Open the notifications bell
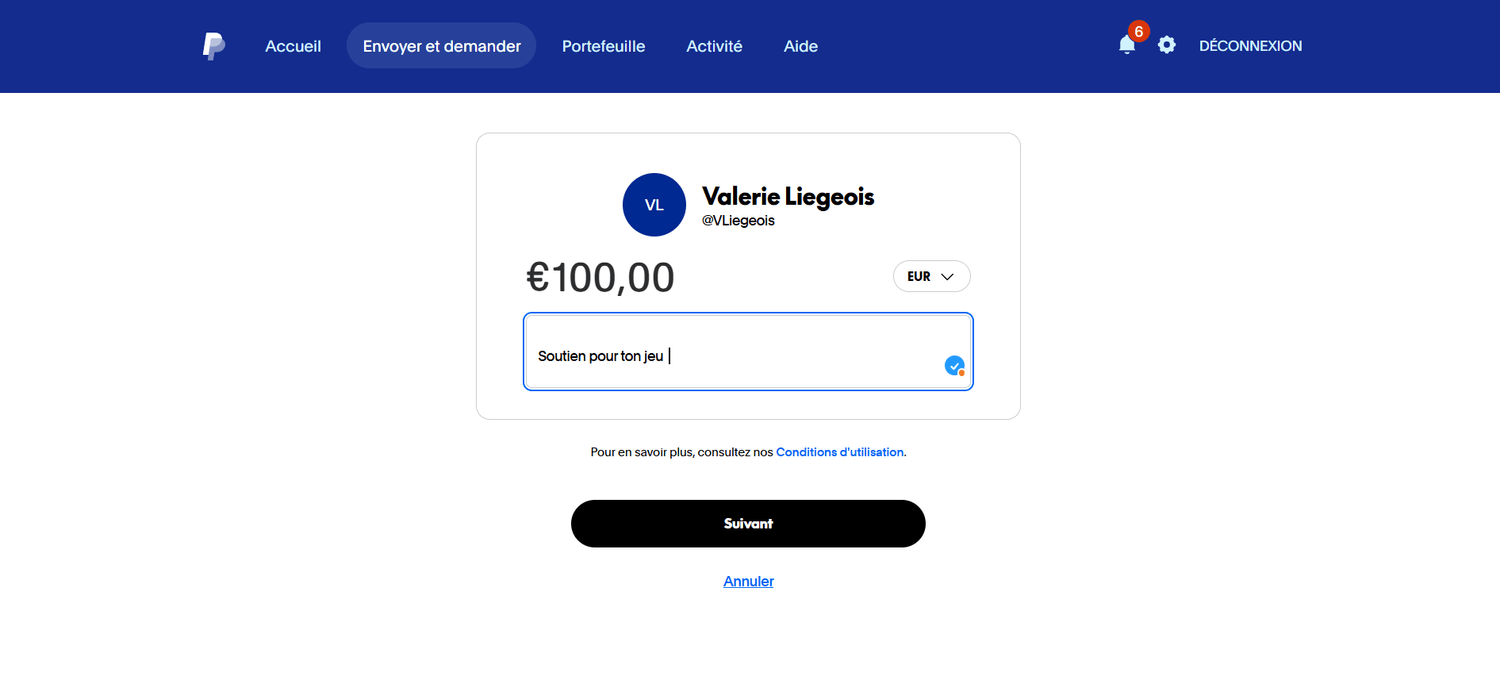 (1127, 46)
